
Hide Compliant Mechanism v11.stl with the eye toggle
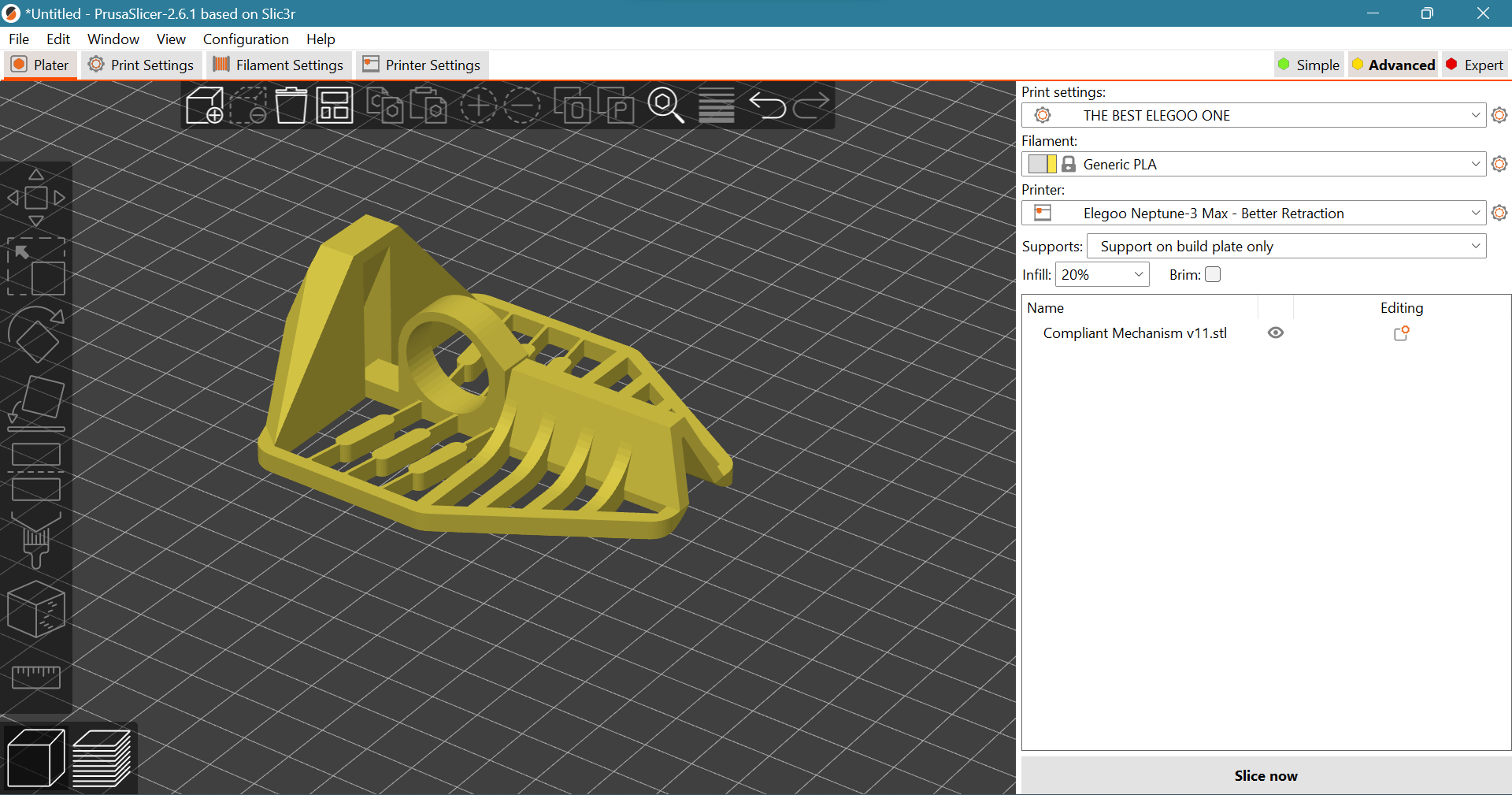click(1276, 332)
